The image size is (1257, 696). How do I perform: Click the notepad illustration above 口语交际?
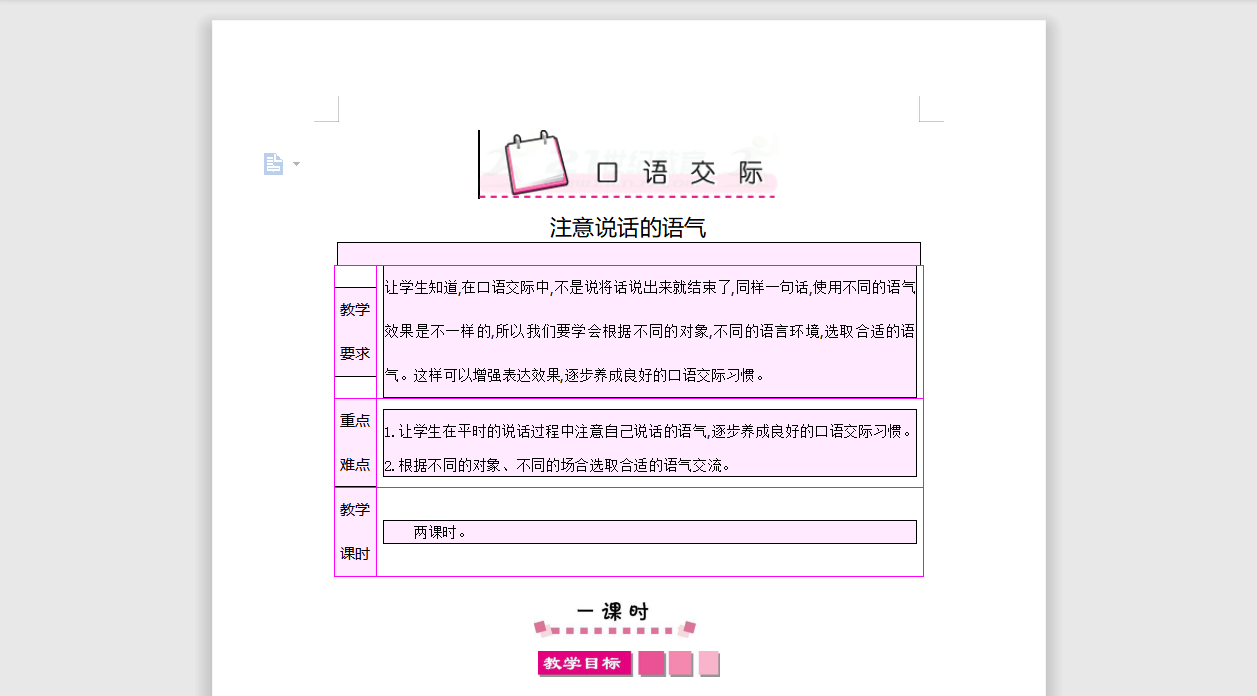536,162
